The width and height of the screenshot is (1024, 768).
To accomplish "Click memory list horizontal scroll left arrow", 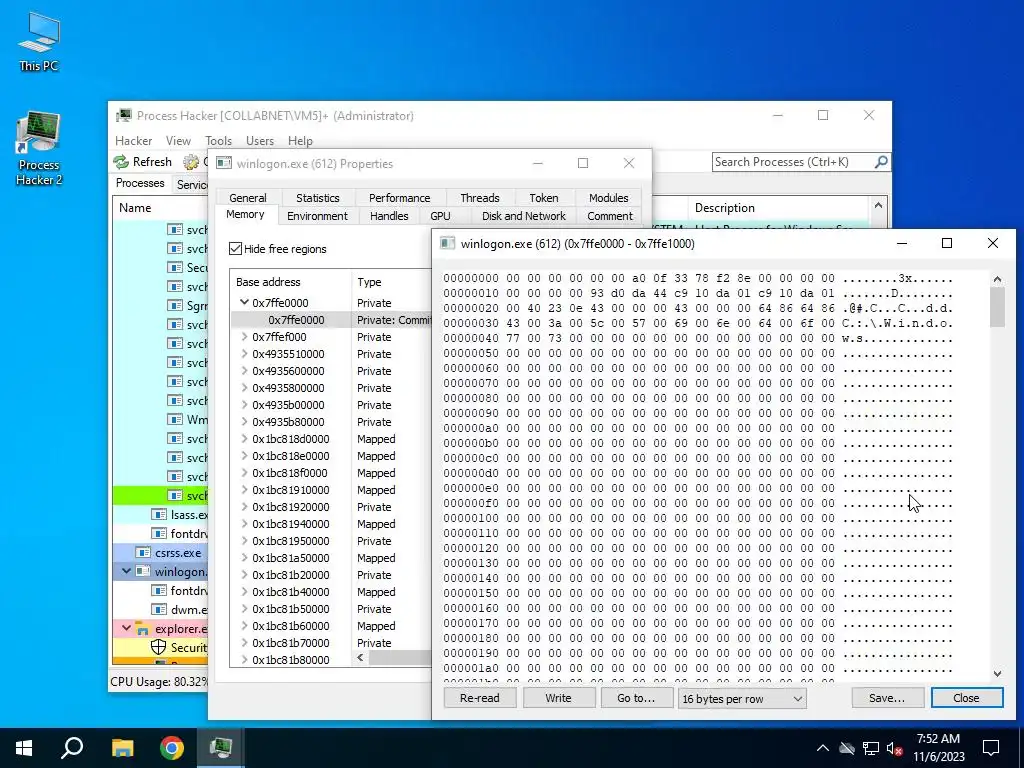I will 360,658.
